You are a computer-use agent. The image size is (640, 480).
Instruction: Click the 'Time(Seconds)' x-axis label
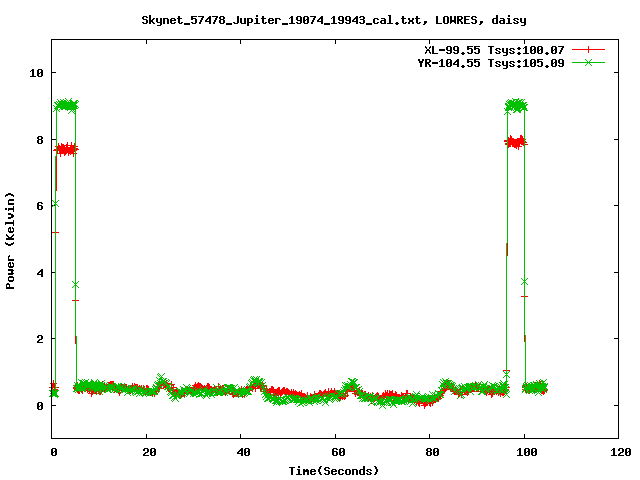(334, 471)
